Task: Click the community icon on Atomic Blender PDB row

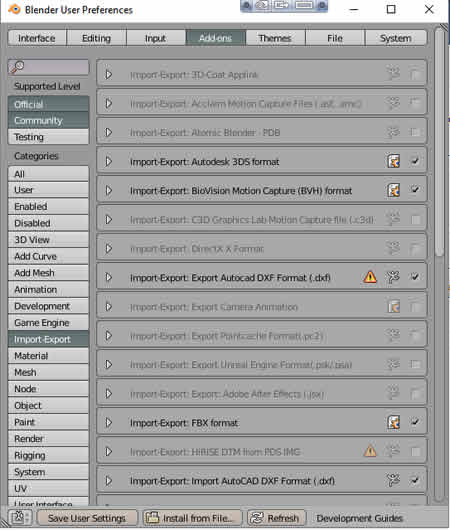Action: pos(393,132)
